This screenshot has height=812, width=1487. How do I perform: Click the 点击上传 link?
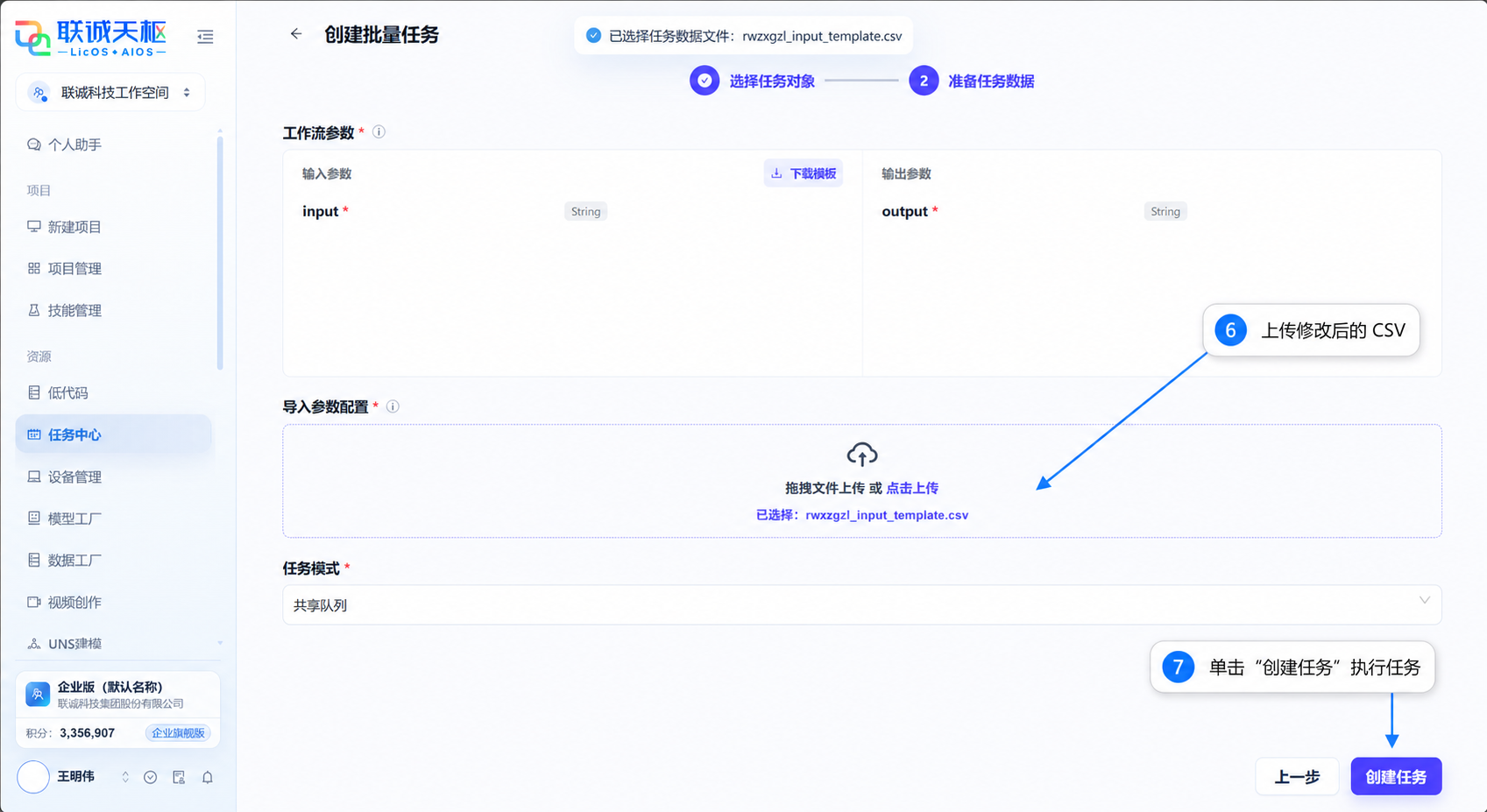click(x=912, y=489)
